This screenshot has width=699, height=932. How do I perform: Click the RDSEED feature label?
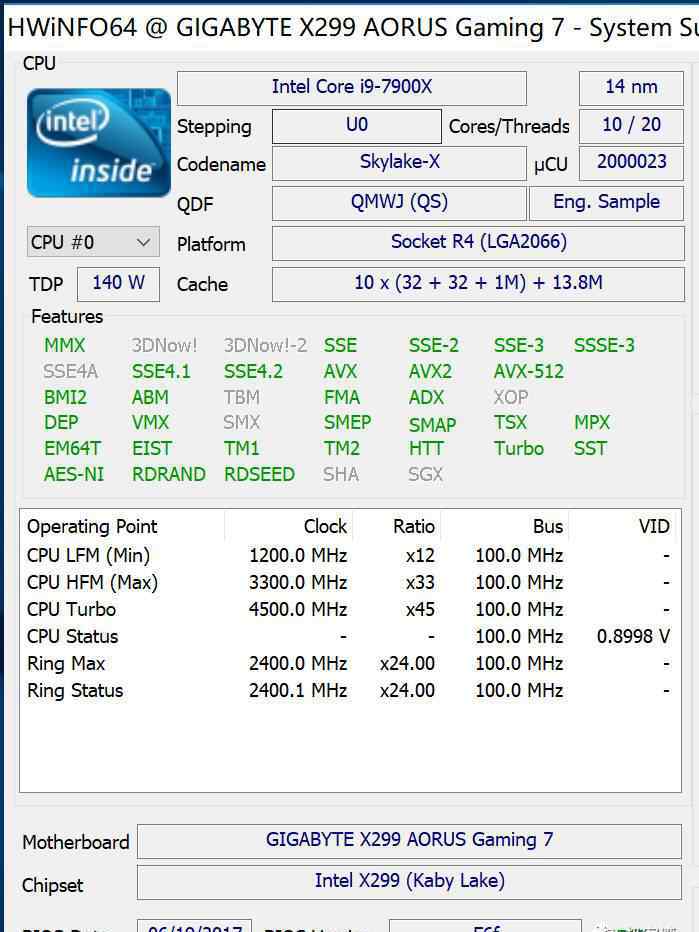coord(259,474)
